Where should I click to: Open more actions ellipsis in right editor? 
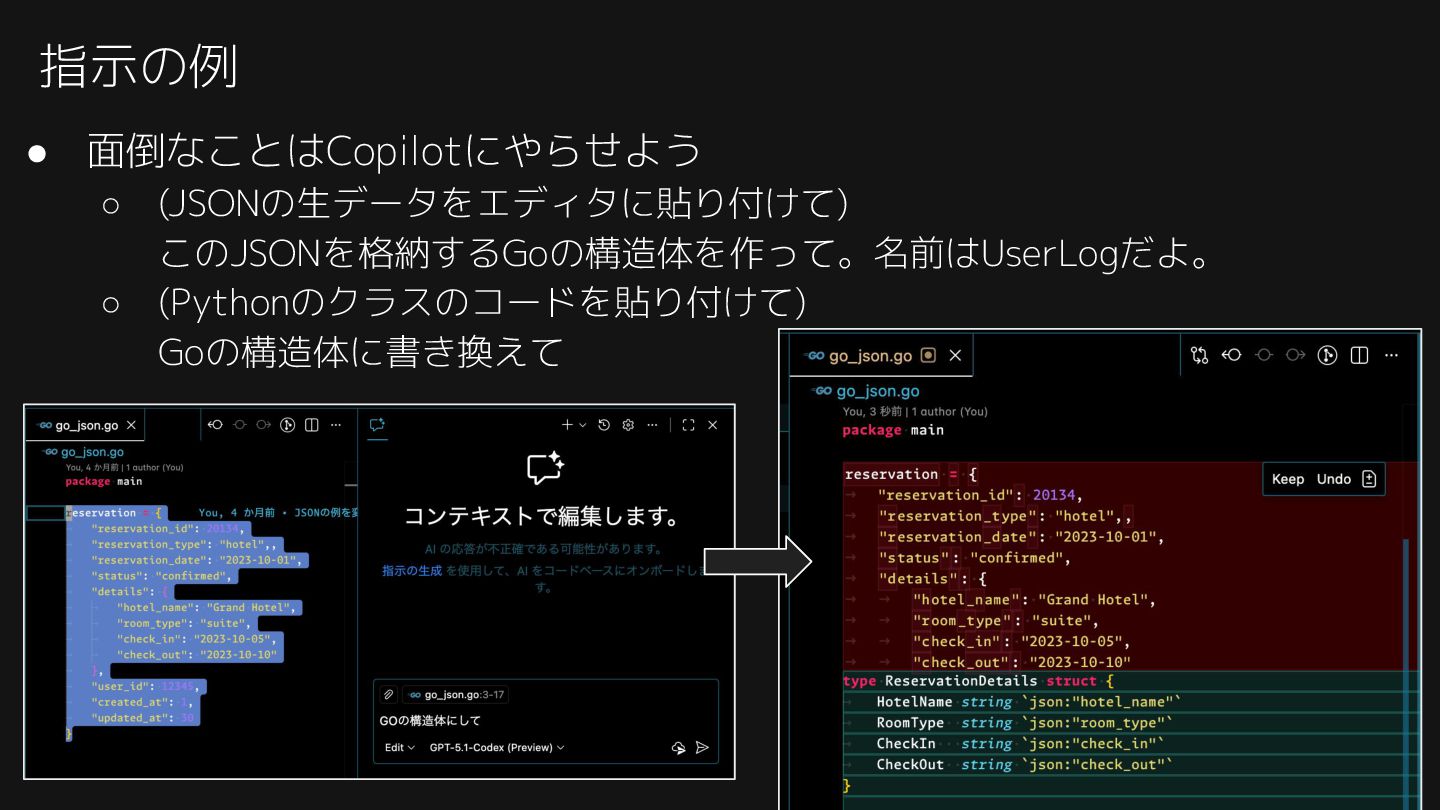[x=1391, y=355]
